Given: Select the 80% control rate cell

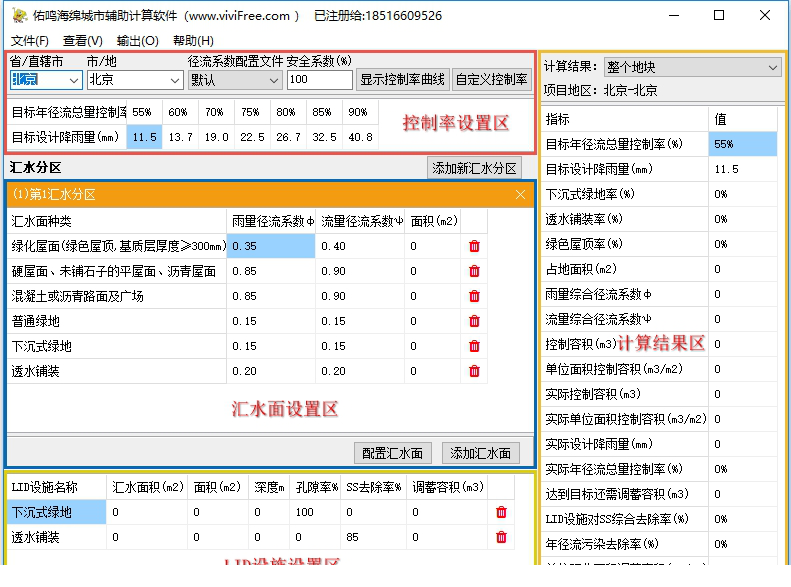Looking at the screenshot, I should point(288,112).
